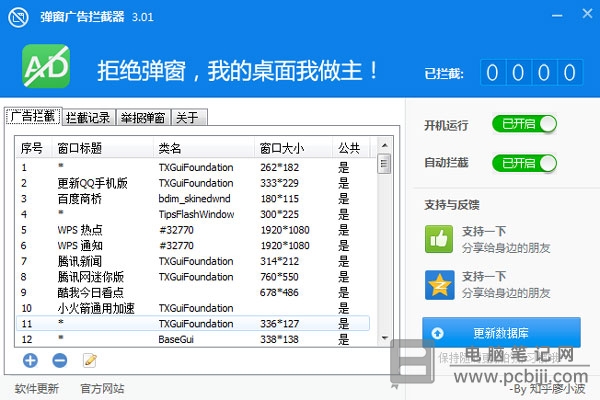Click the 软件更新 link

point(37,389)
